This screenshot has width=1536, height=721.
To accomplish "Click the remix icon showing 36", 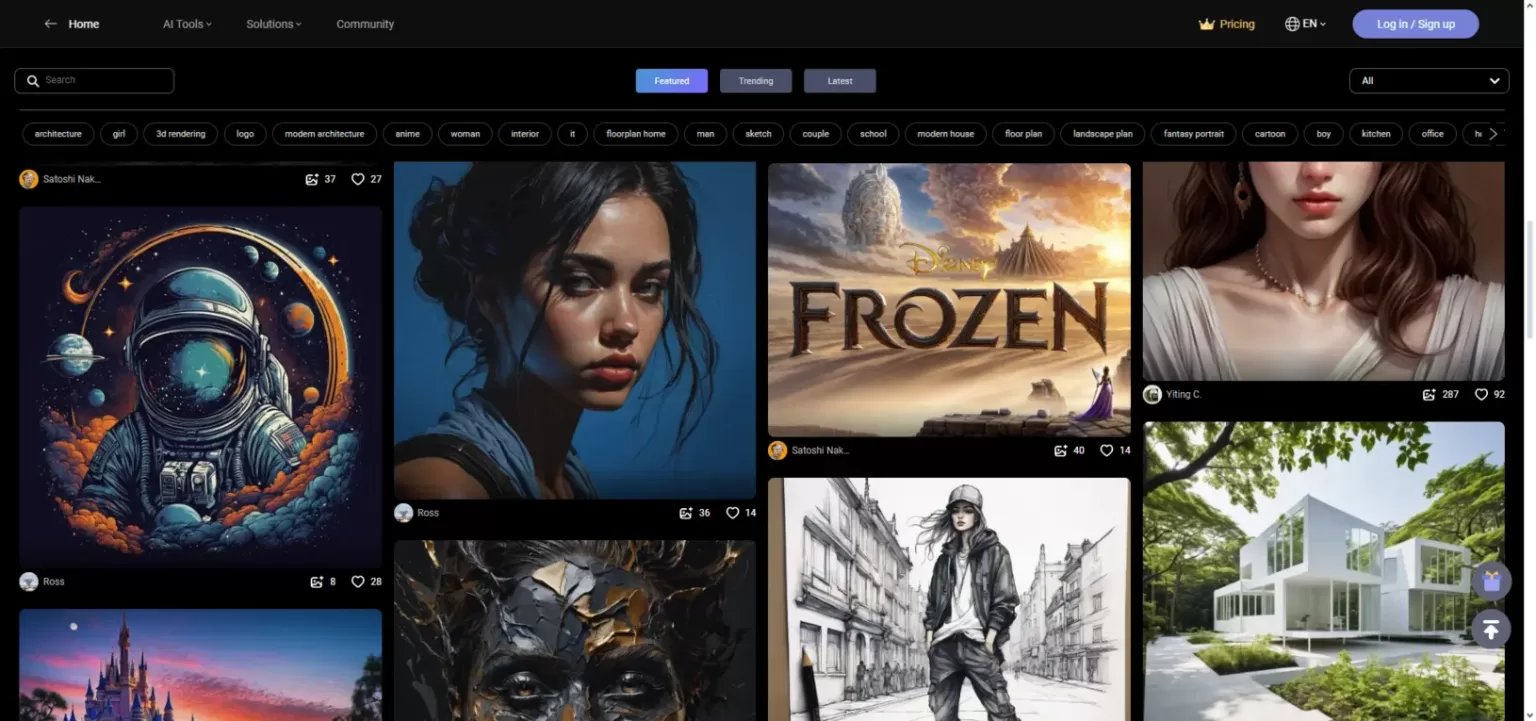I will (x=686, y=513).
